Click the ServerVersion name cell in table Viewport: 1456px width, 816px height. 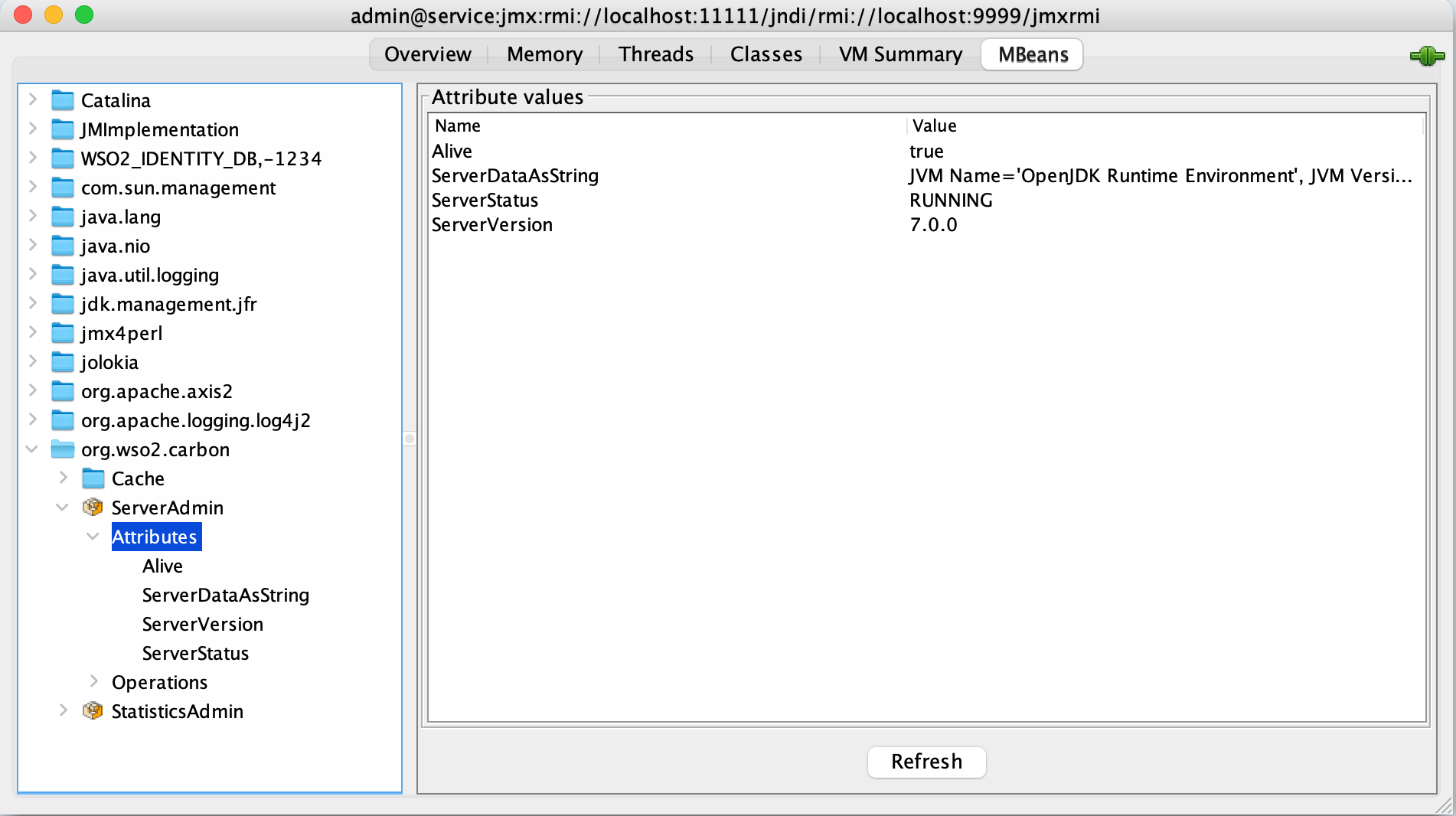(492, 224)
